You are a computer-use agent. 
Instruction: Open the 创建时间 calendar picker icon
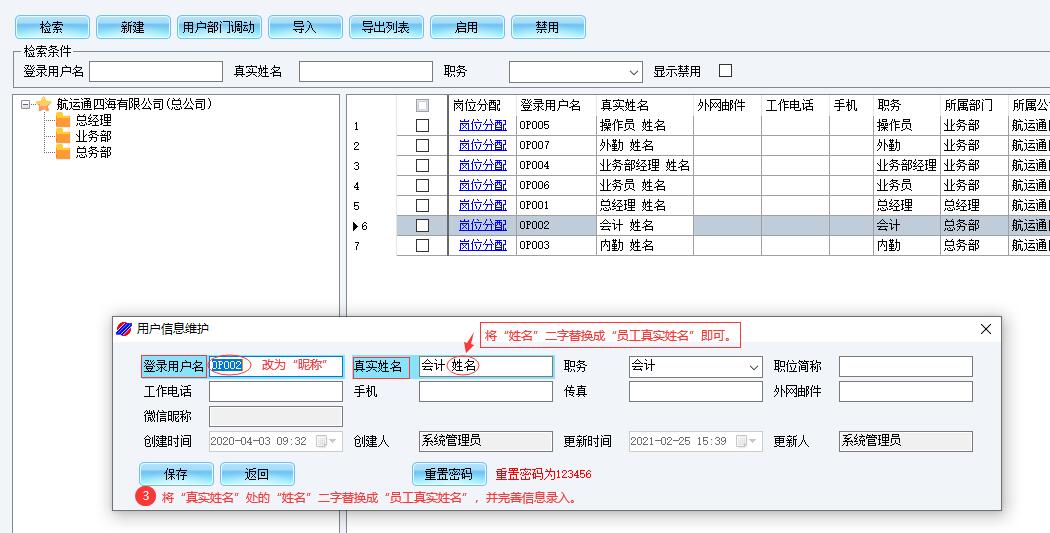coord(321,441)
